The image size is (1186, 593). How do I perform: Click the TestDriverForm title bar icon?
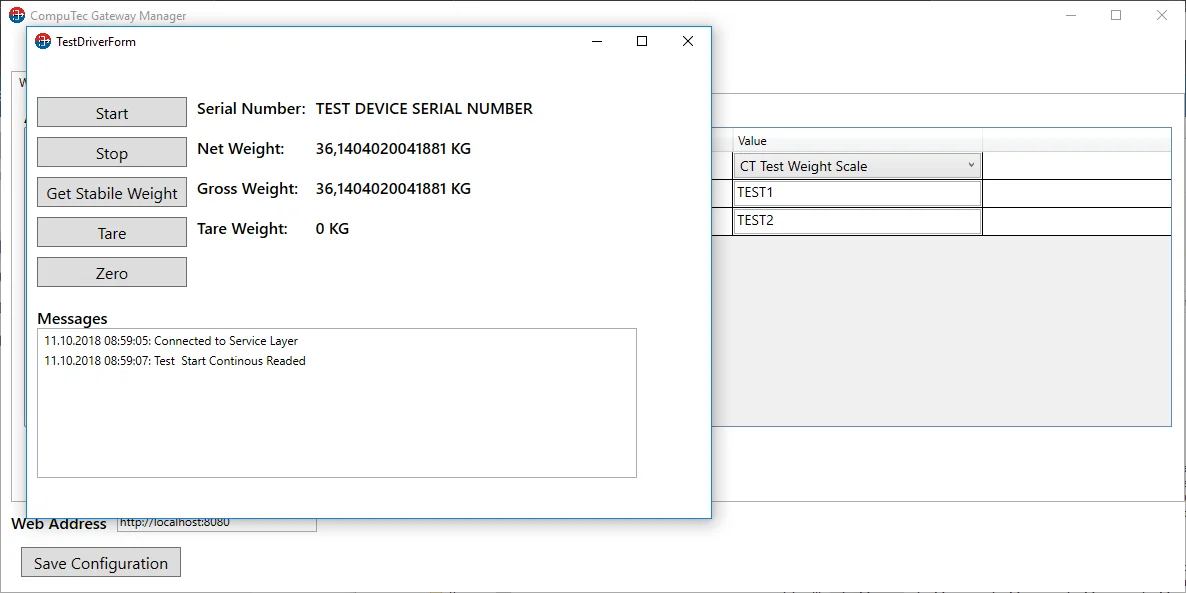42,42
